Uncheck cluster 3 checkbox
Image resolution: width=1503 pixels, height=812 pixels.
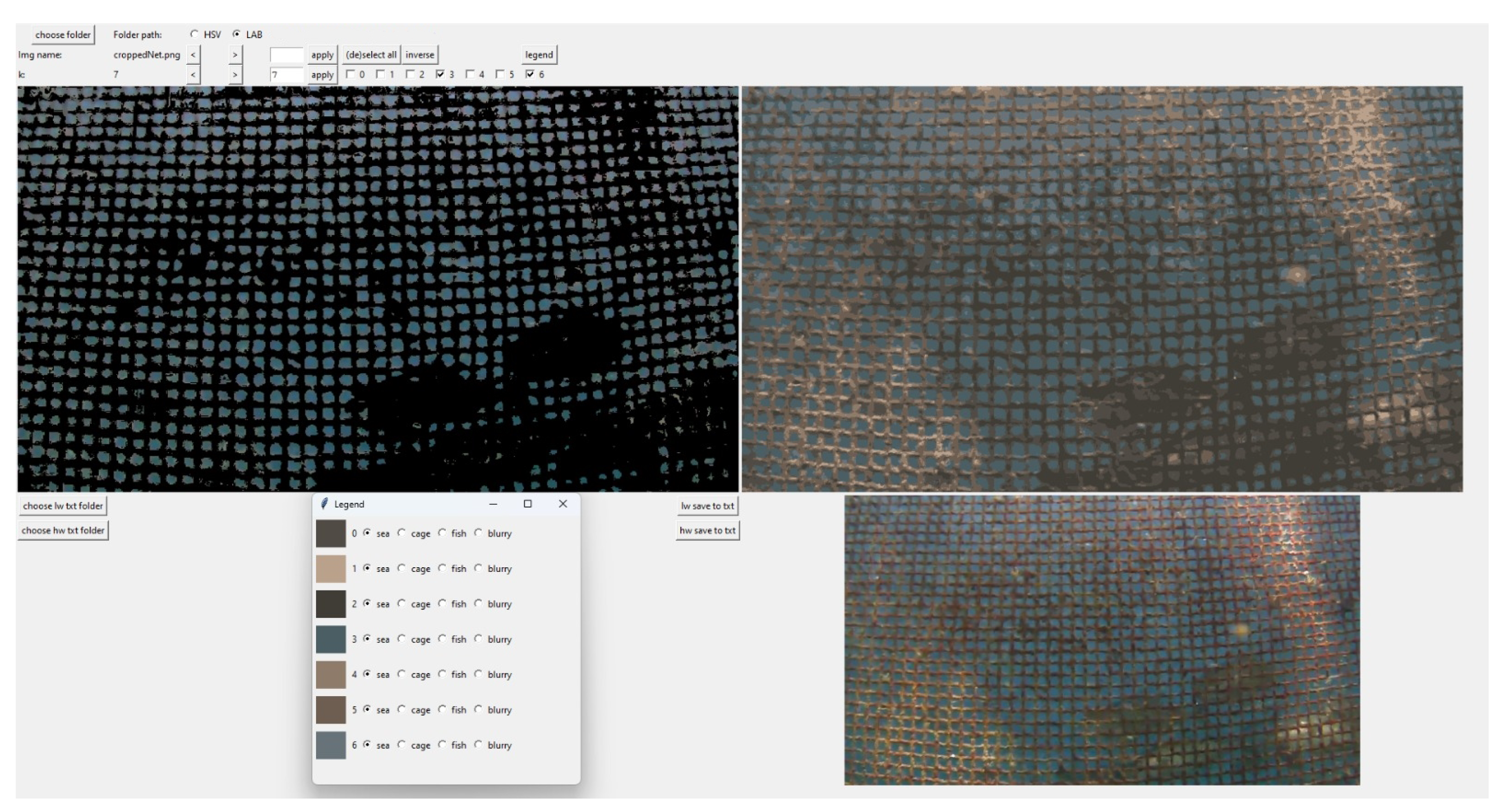point(440,74)
